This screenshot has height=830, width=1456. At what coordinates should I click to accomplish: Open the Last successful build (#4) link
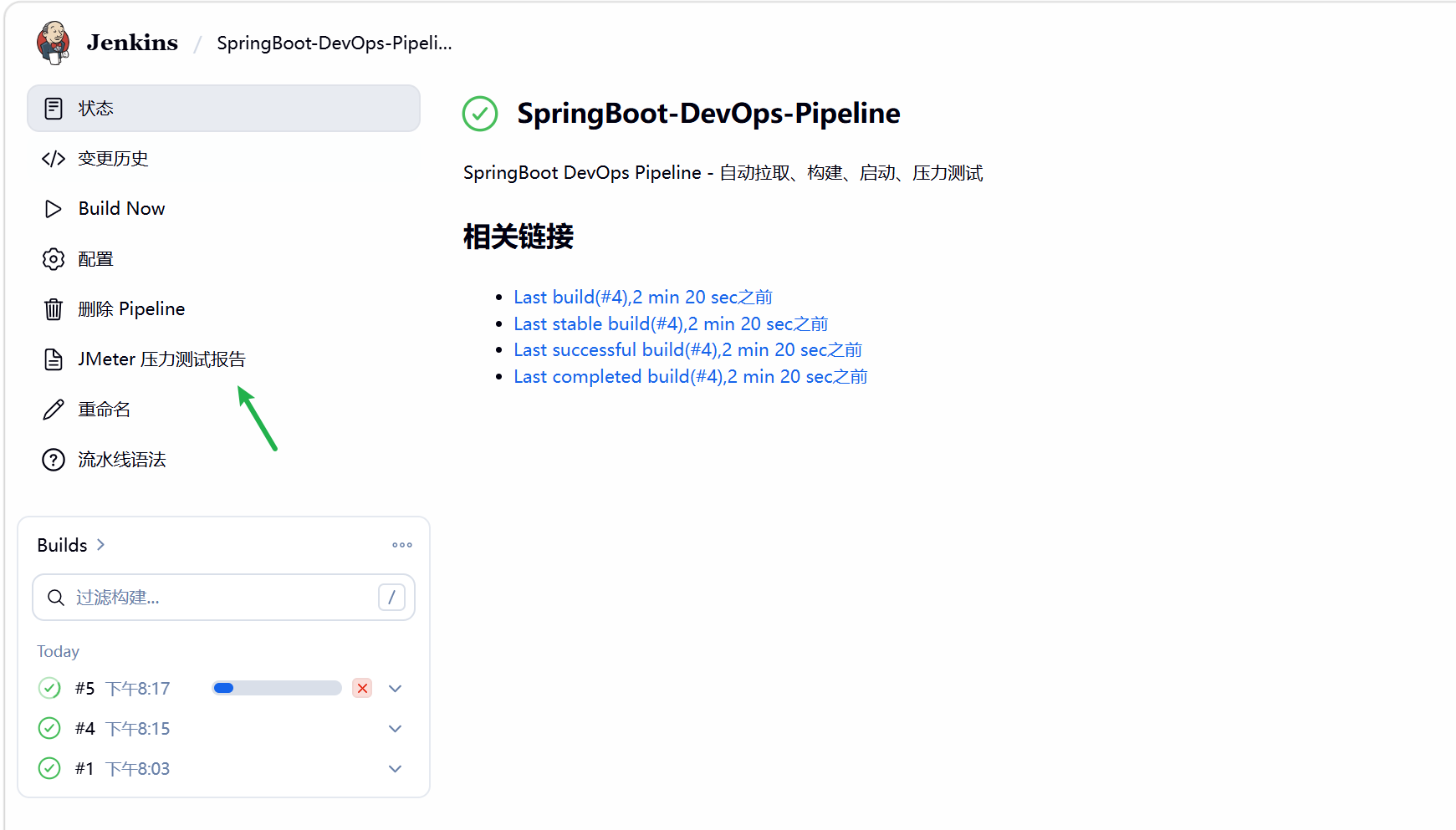[x=687, y=350]
